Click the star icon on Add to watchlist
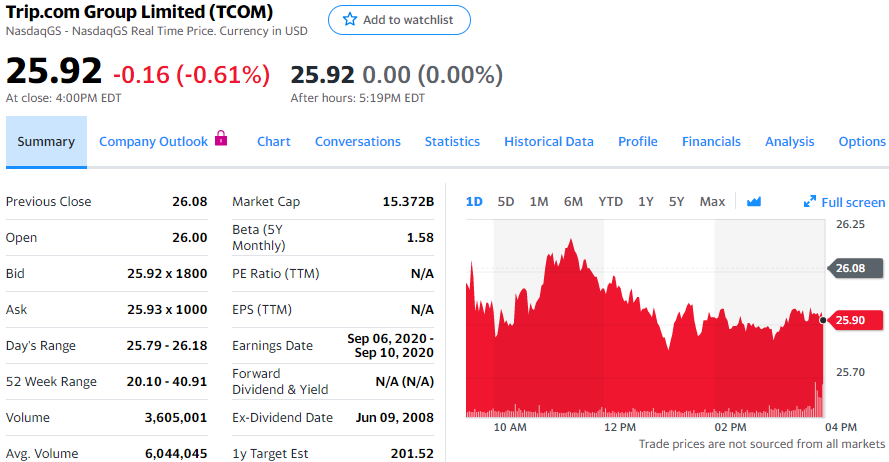This screenshot has width=889, height=462. pos(350,20)
